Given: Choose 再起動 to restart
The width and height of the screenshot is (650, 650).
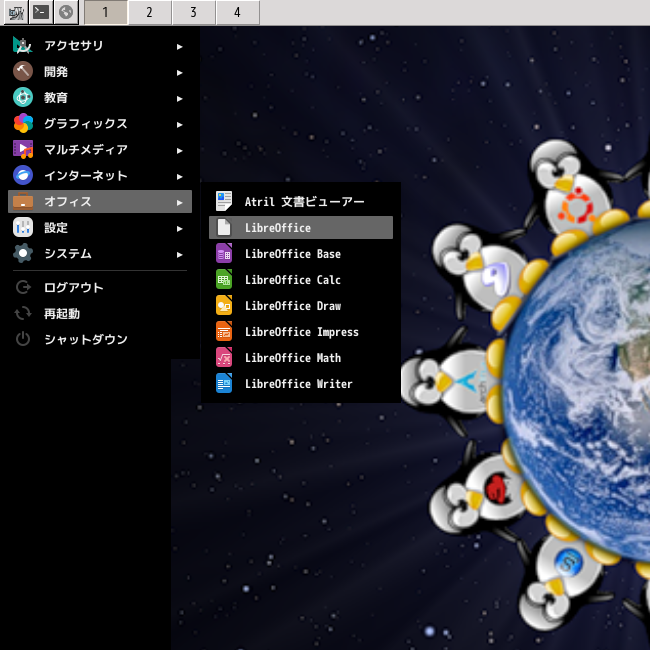Looking at the screenshot, I should (x=62, y=314).
